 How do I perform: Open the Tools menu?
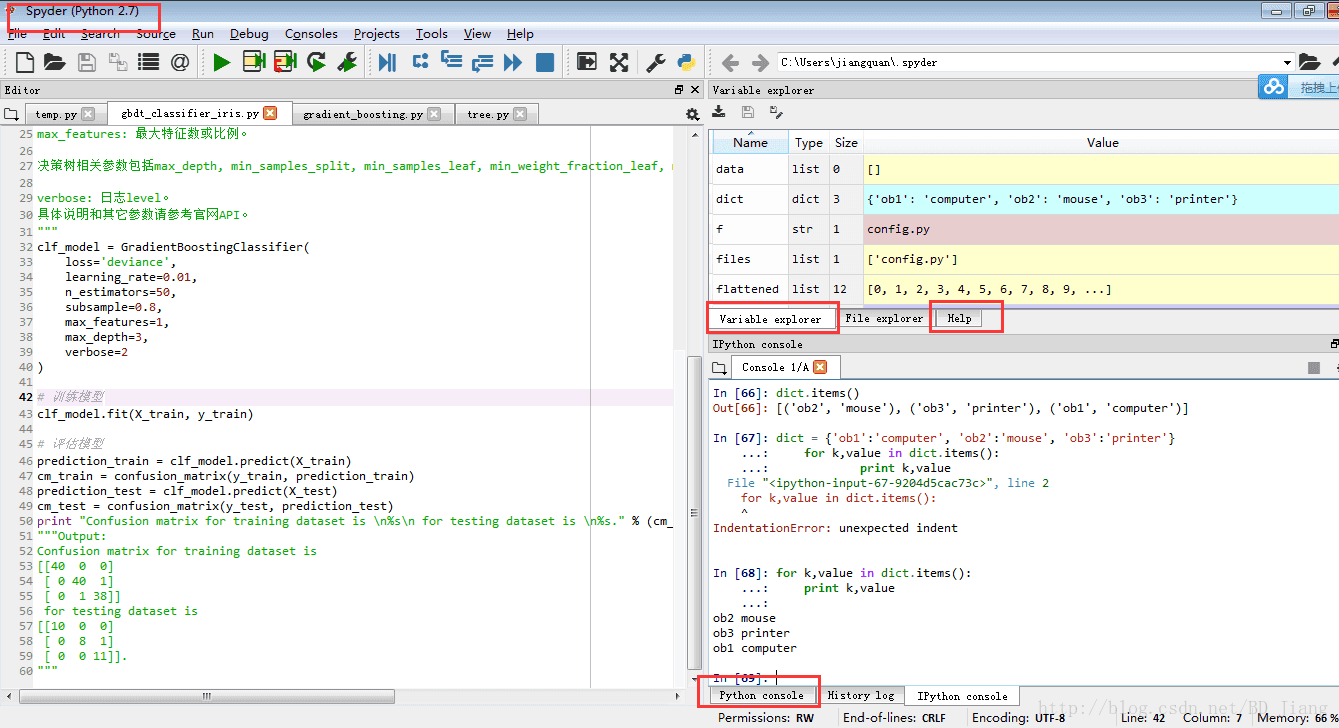[432, 33]
